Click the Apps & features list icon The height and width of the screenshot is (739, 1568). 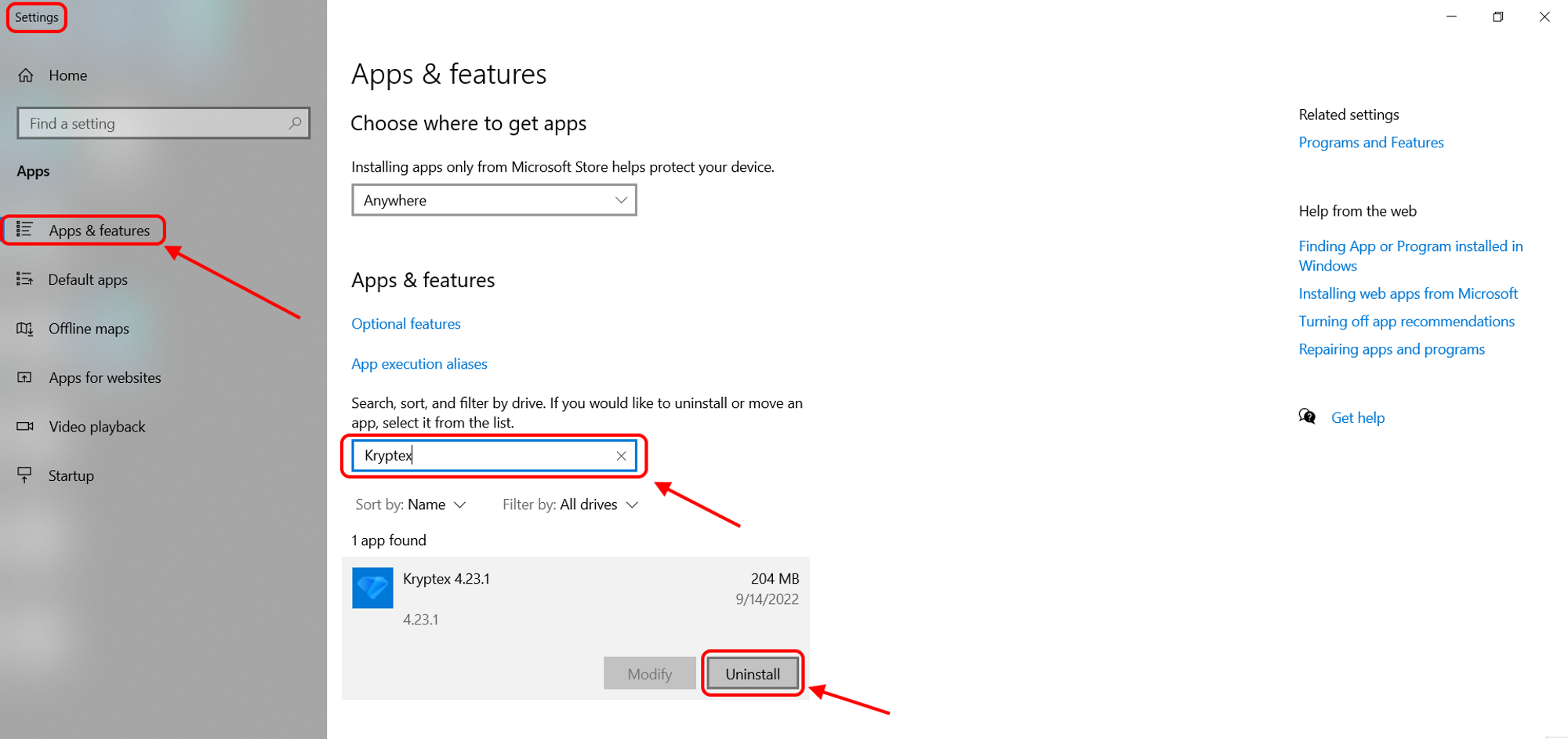click(25, 229)
